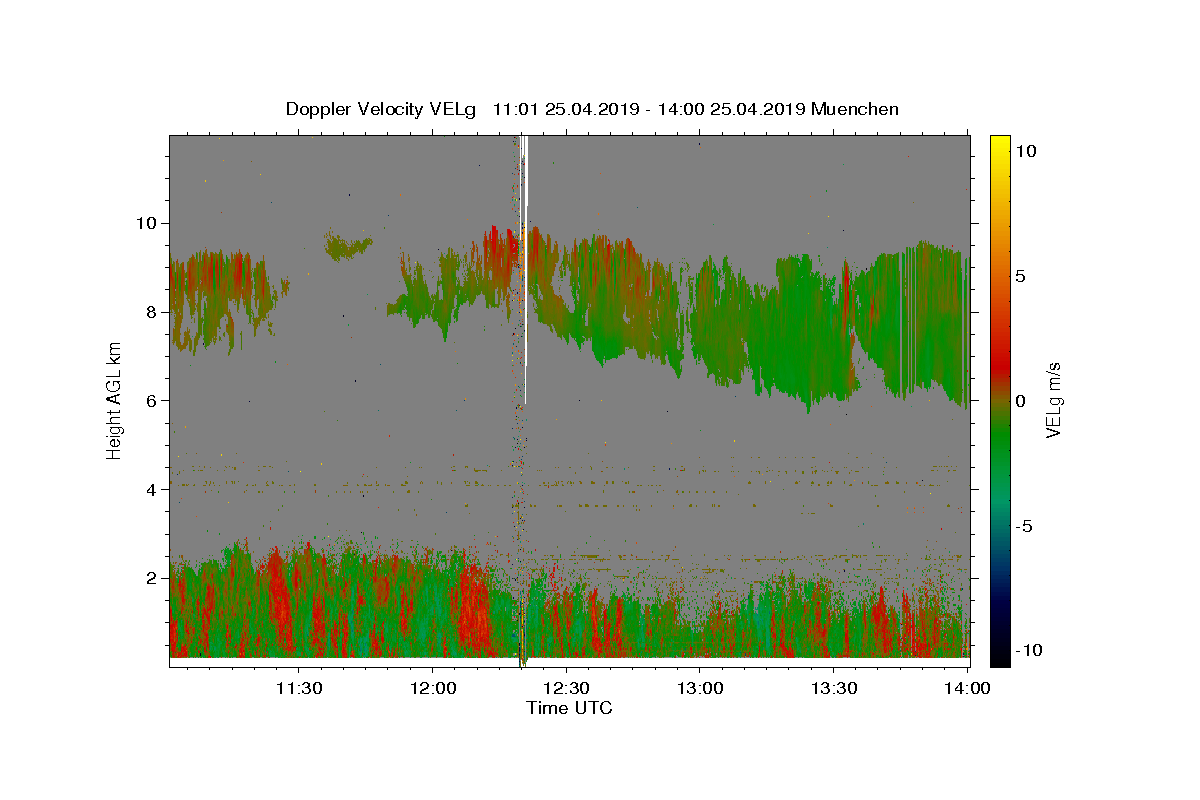Click the 11:30 time tick label
Viewport: 1200px width, 800px height.
(299, 688)
